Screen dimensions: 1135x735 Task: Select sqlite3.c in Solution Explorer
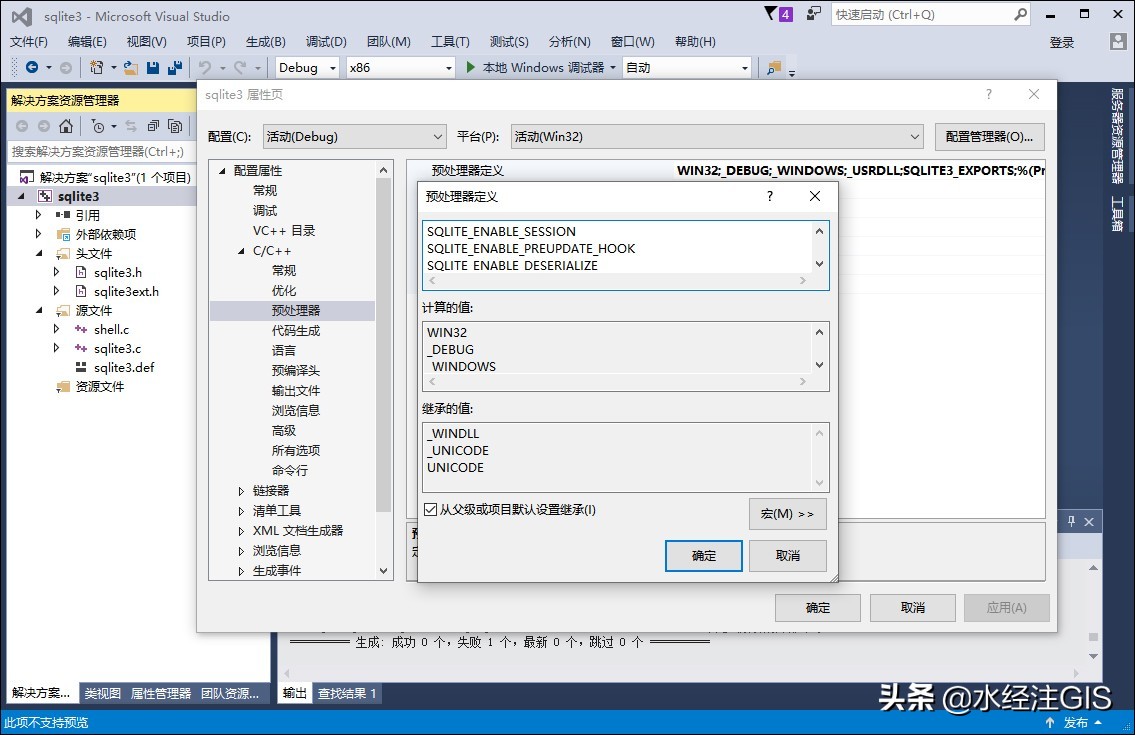point(117,348)
